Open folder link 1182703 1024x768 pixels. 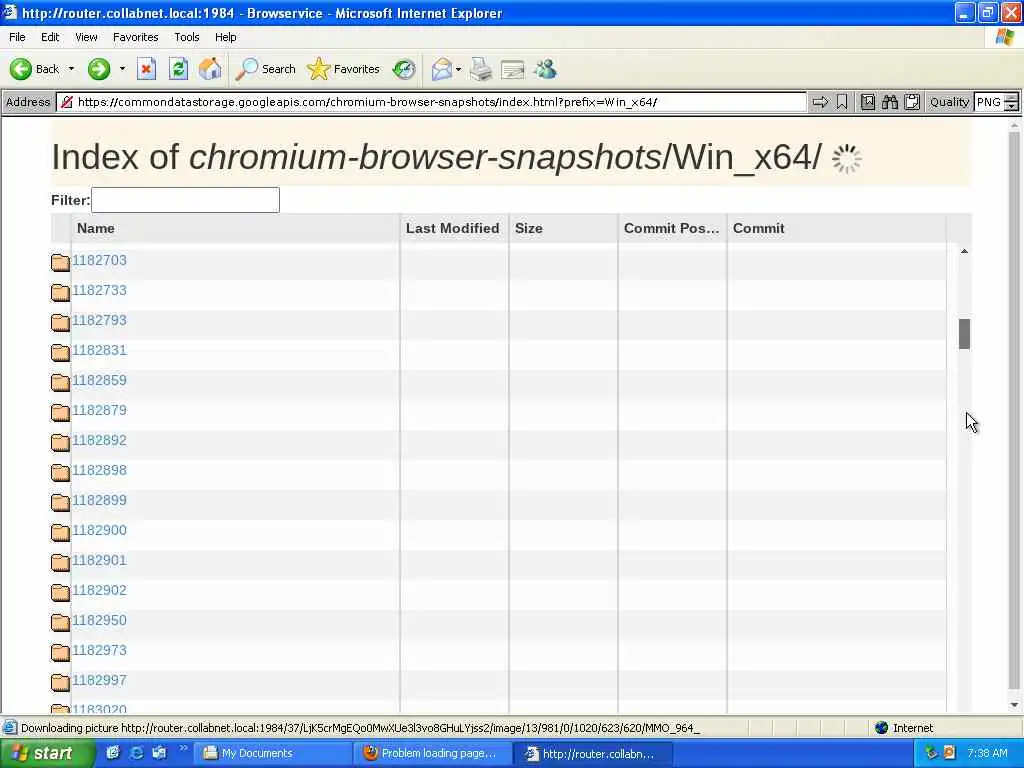(99, 260)
